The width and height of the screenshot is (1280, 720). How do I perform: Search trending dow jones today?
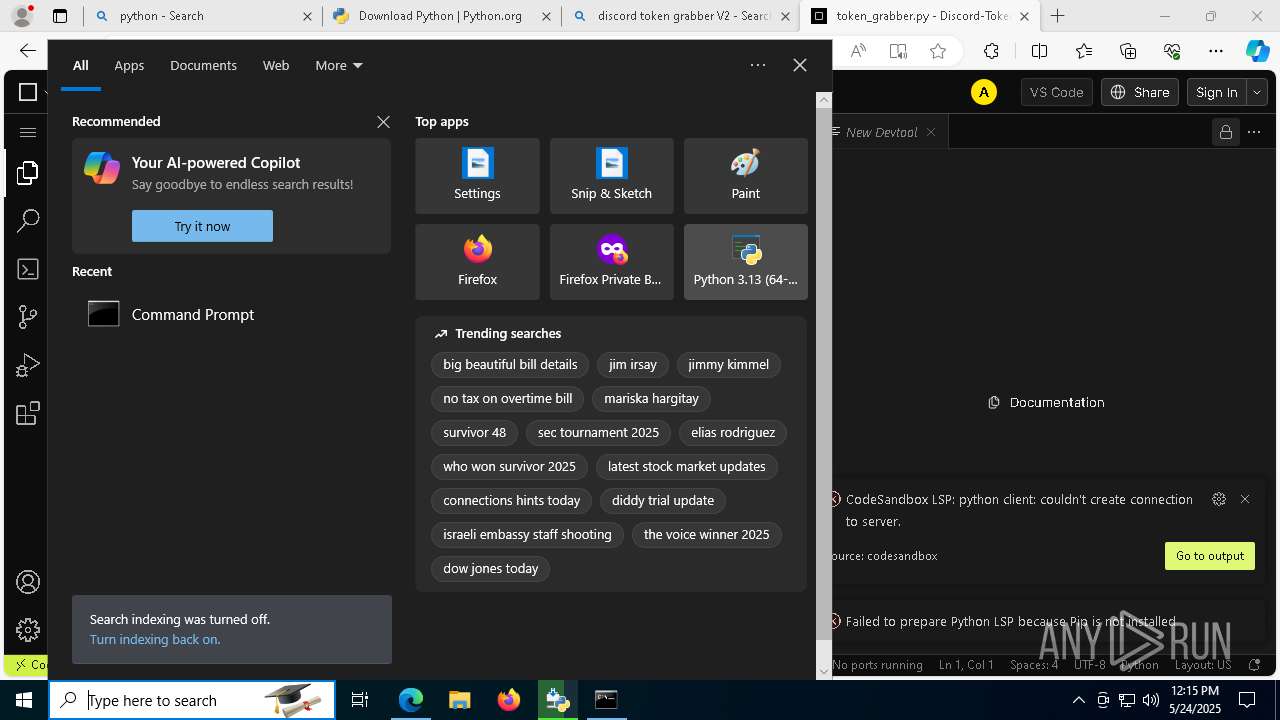coord(490,569)
